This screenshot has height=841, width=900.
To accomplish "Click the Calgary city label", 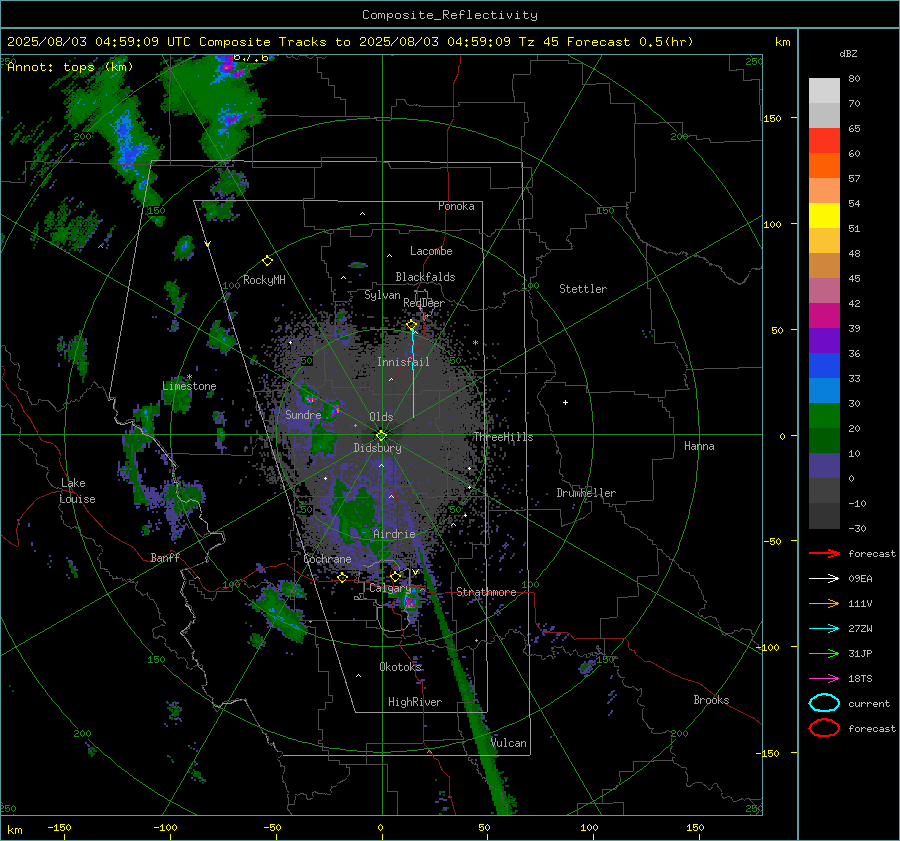I will (390, 588).
